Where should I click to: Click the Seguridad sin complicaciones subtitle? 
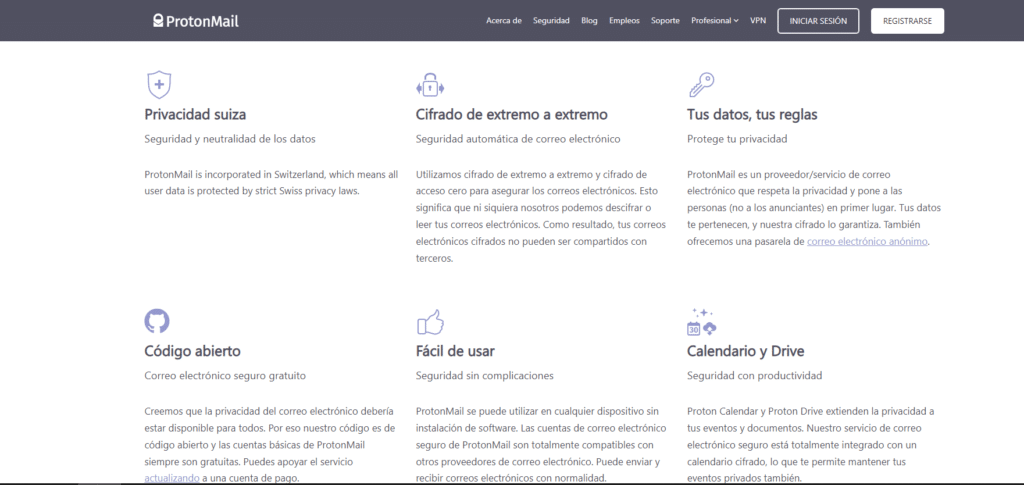pos(485,376)
